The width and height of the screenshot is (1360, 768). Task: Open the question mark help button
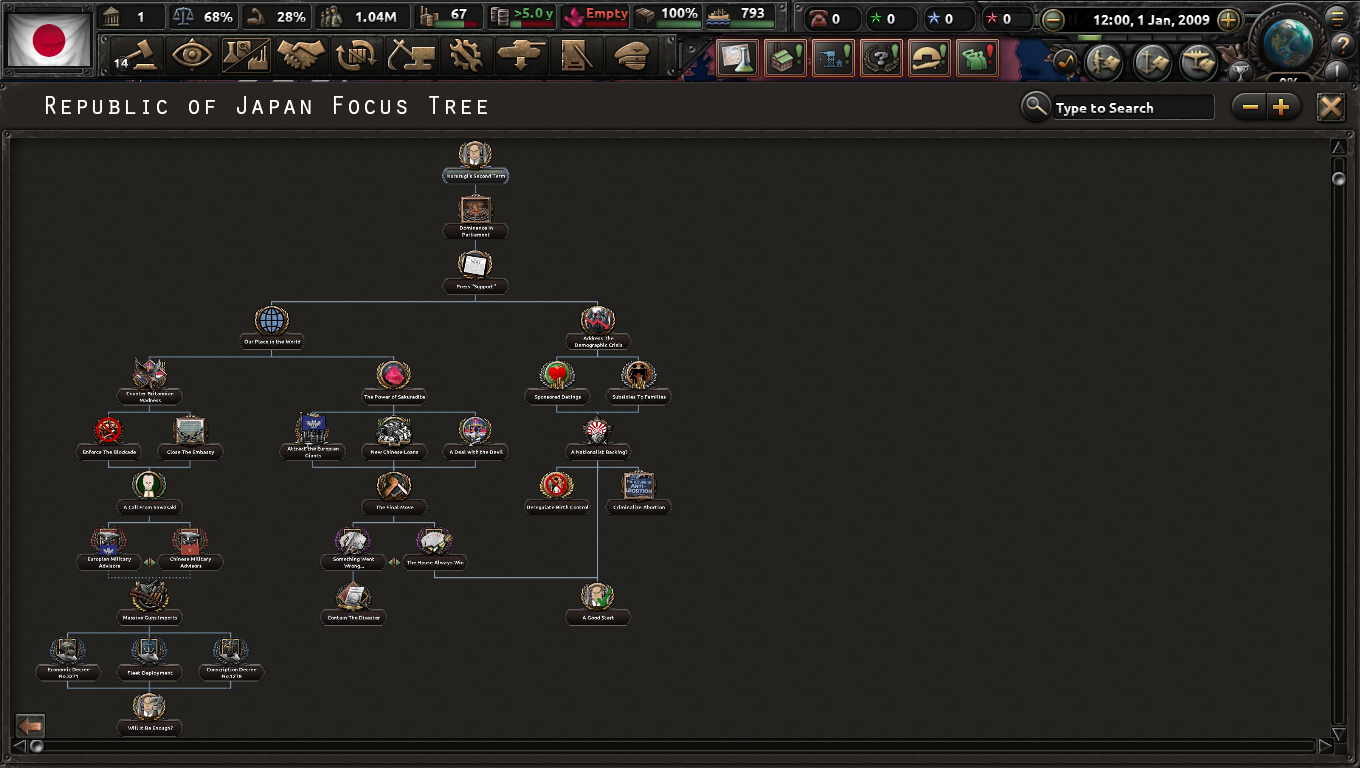(1342, 44)
